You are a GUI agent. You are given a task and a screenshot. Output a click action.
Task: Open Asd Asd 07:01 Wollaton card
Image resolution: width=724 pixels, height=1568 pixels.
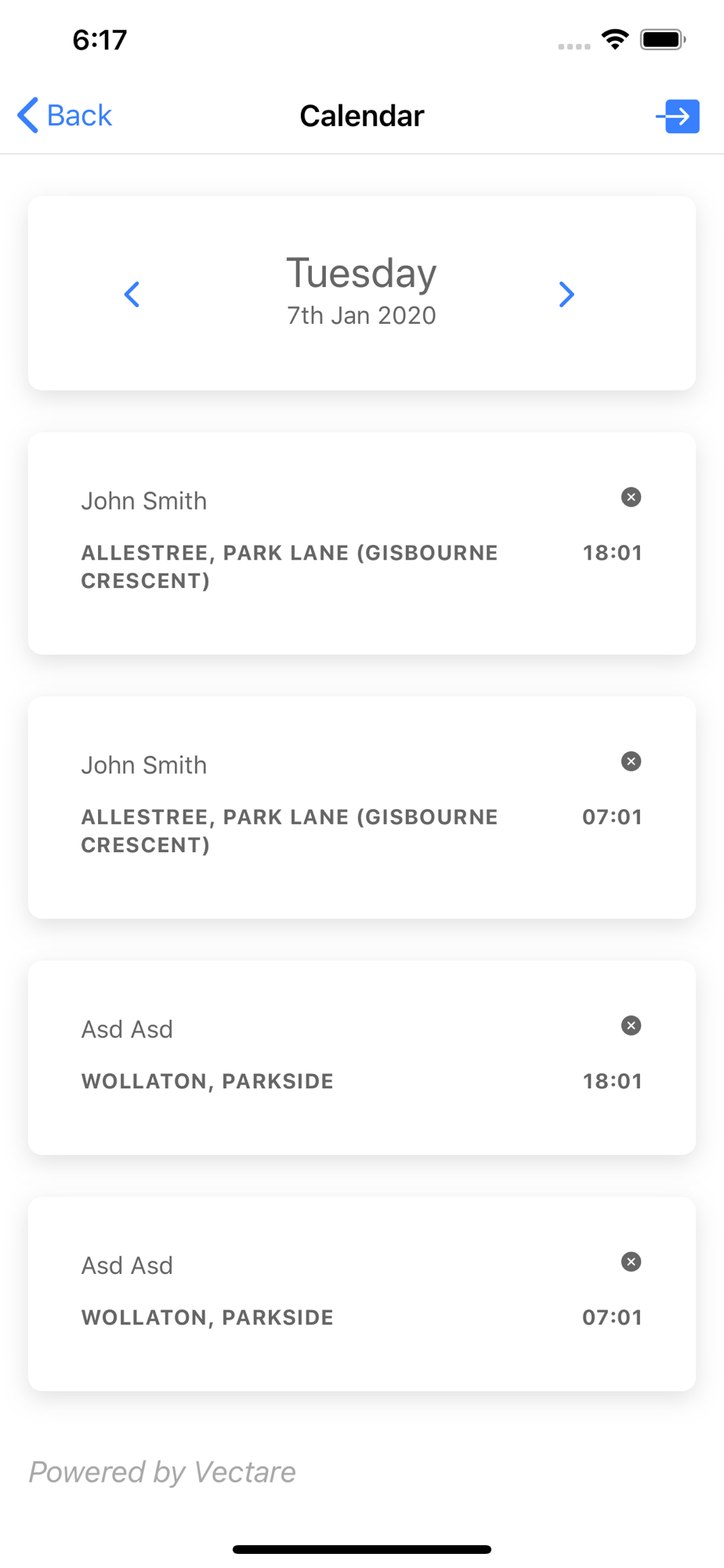coord(362,1294)
